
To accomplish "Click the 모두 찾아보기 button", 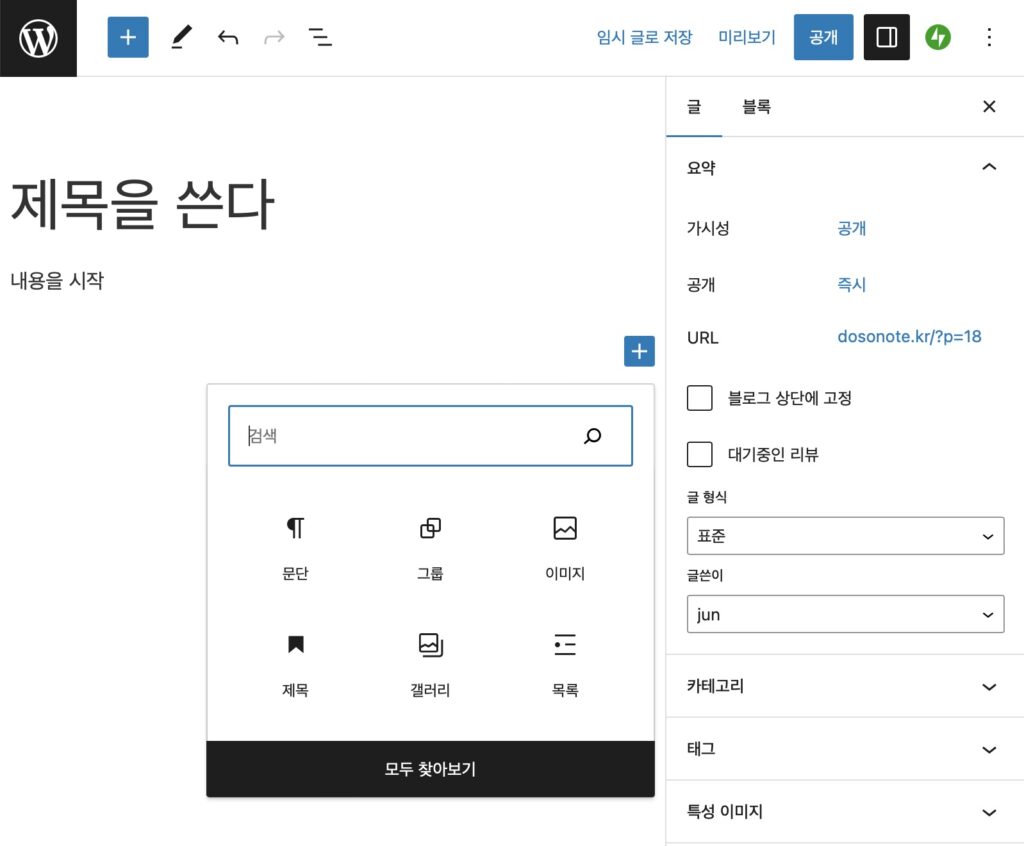I will [x=430, y=769].
